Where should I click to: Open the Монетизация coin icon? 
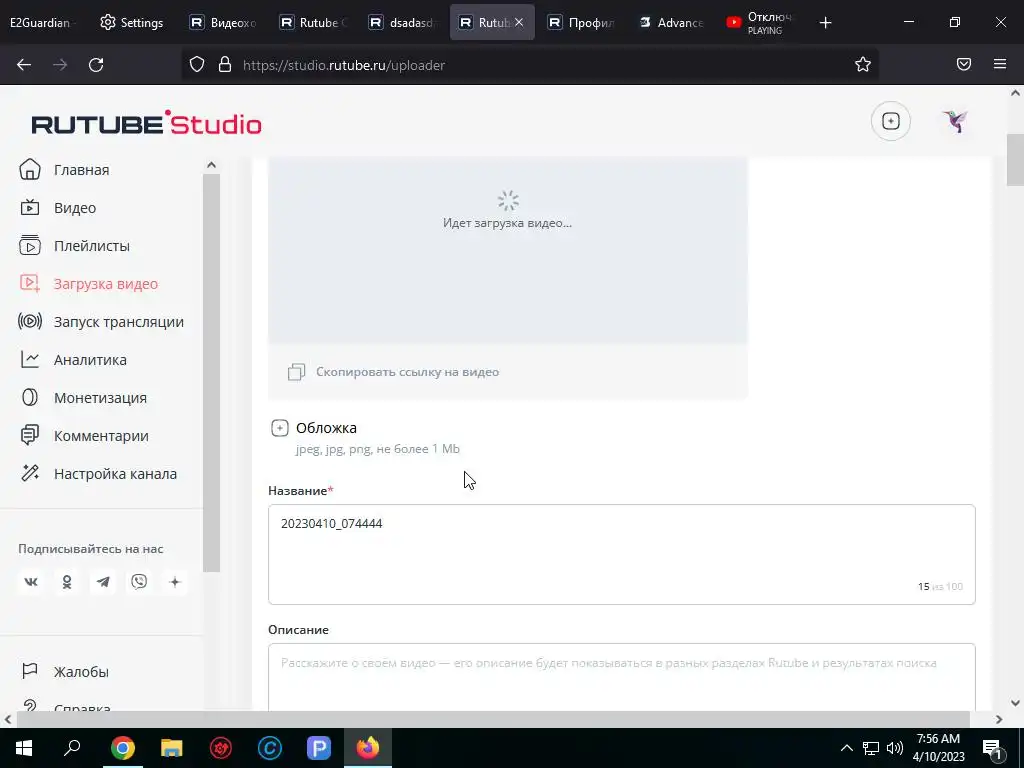[29, 397]
